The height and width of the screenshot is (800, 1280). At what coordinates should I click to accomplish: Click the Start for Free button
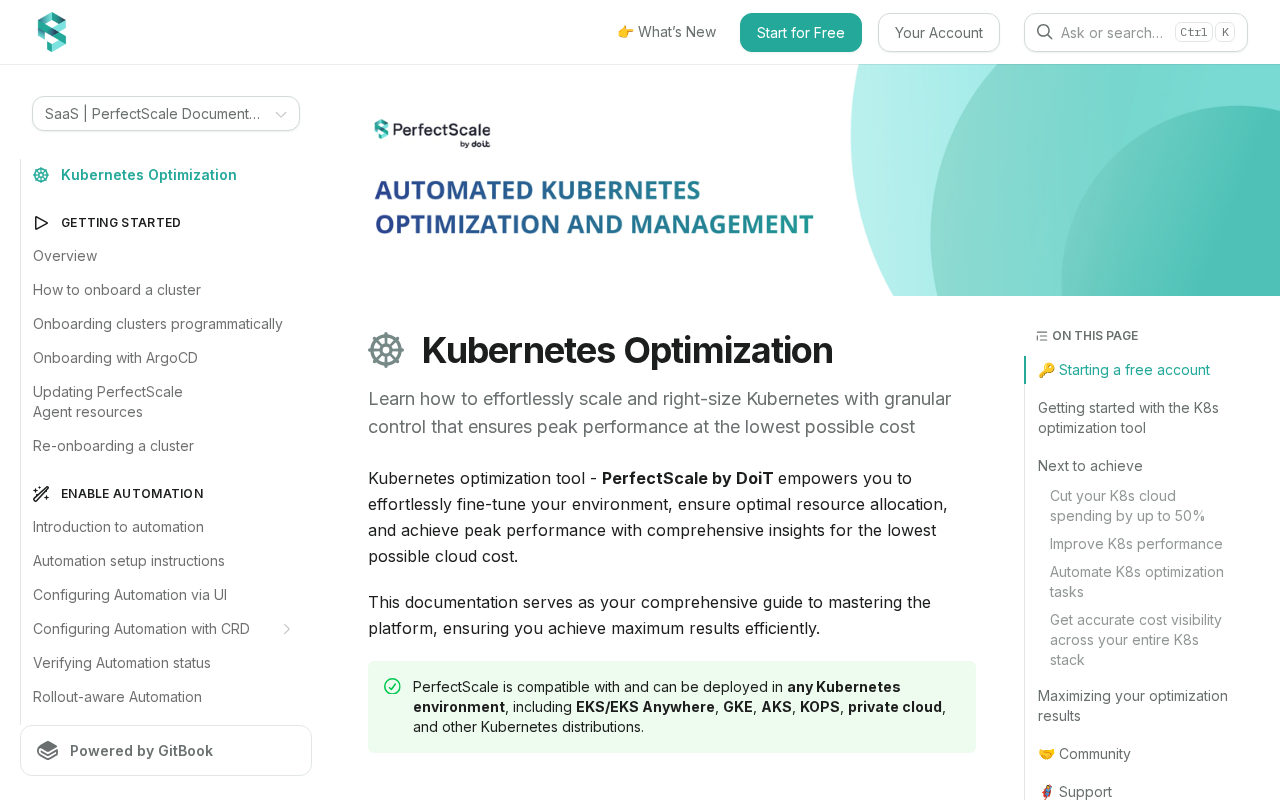[x=801, y=32]
